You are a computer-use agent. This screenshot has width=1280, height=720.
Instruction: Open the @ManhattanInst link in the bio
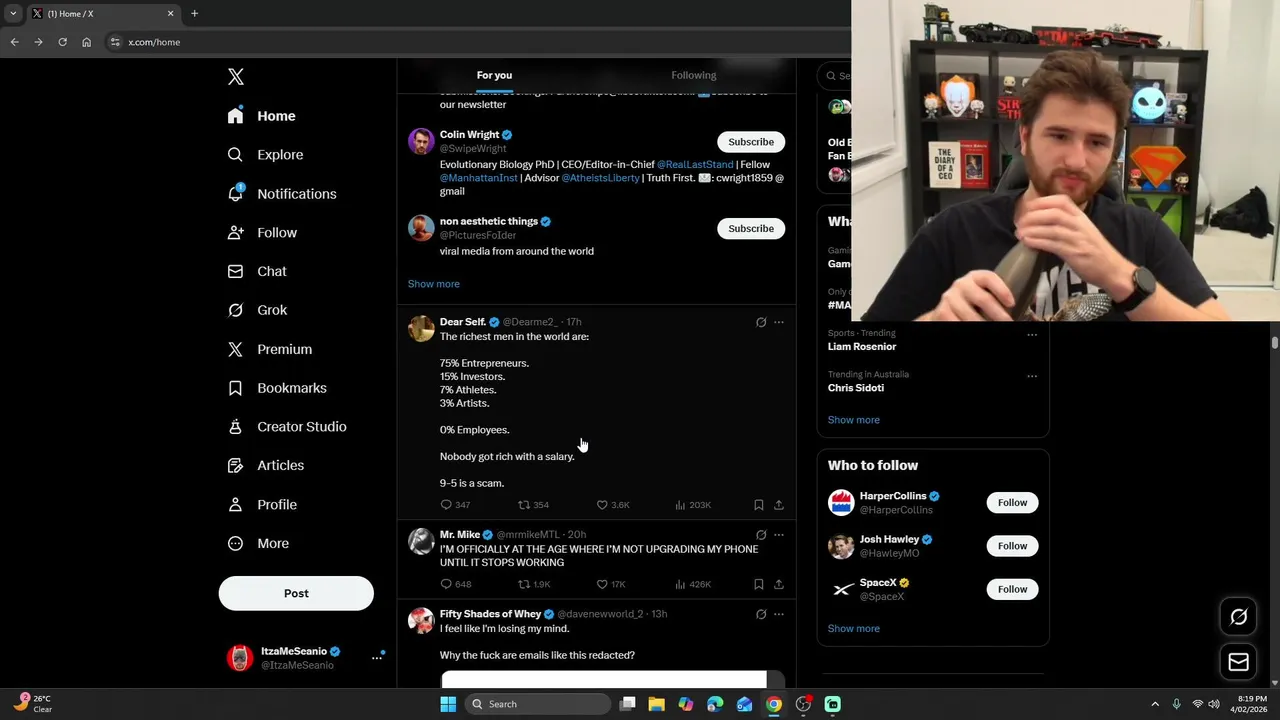479,178
